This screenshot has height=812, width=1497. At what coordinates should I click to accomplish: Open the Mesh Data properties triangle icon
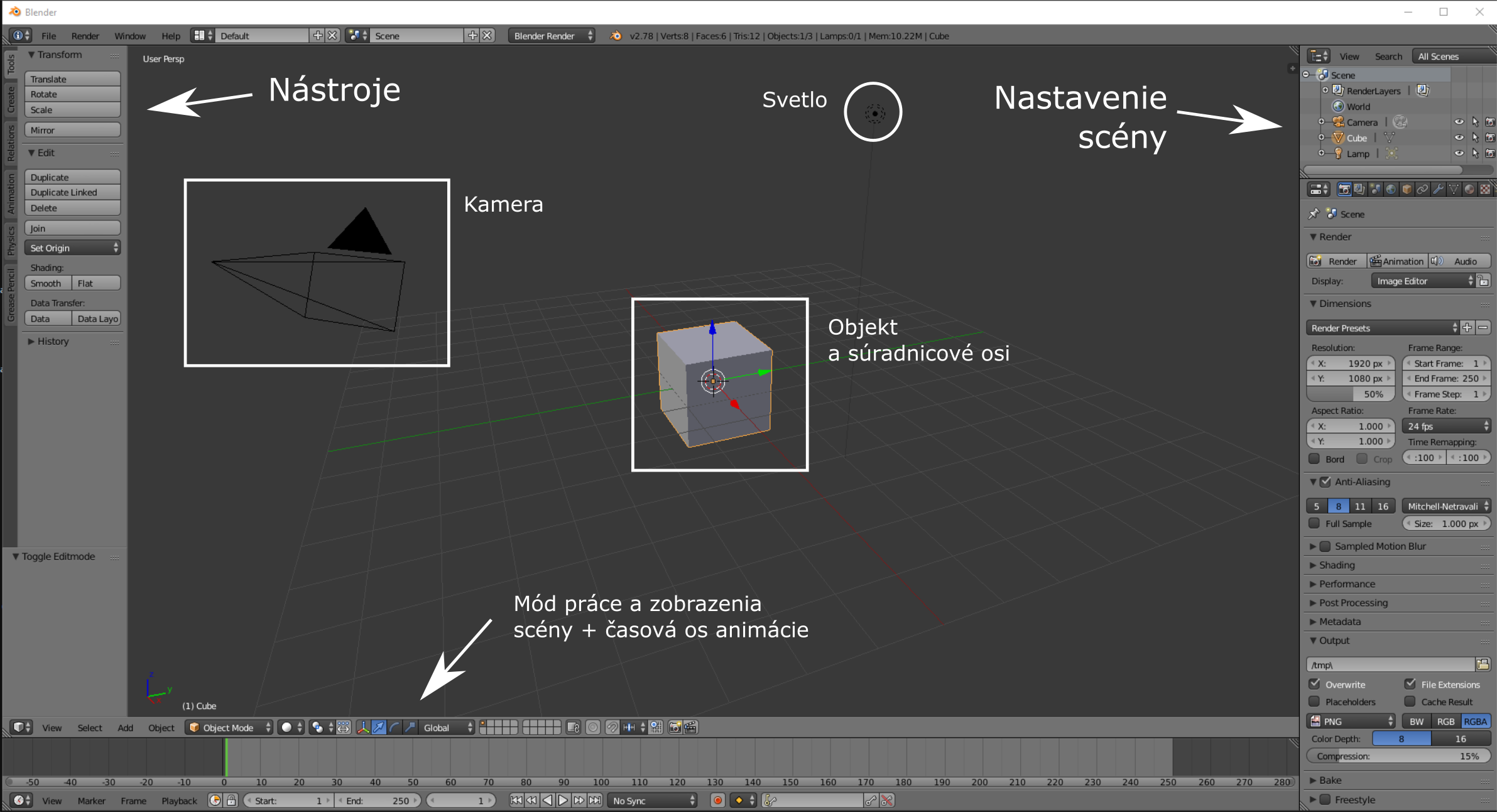click(1454, 189)
